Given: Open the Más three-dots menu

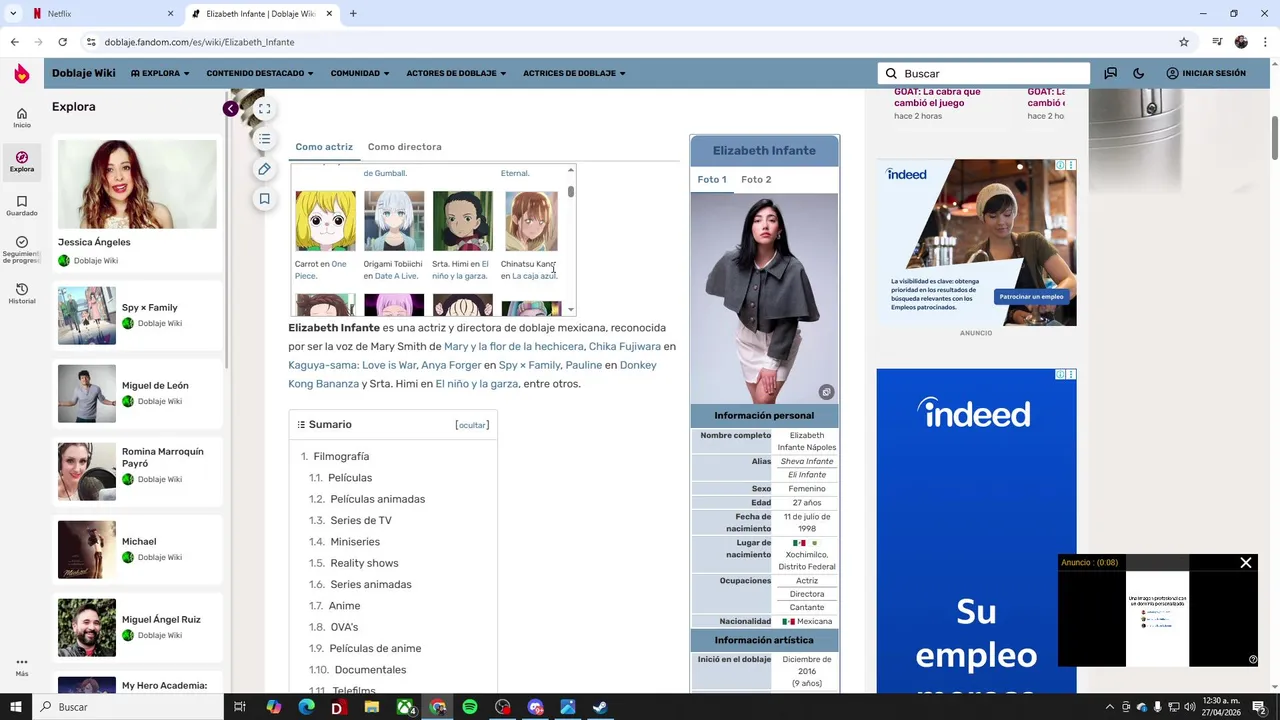Looking at the screenshot, I should (x=21, y=666).
